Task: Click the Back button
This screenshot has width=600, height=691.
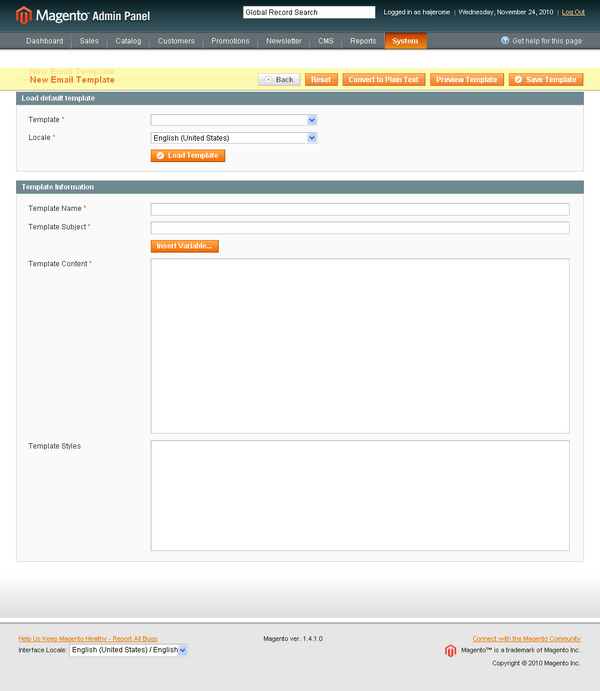Action: [279, 79]
